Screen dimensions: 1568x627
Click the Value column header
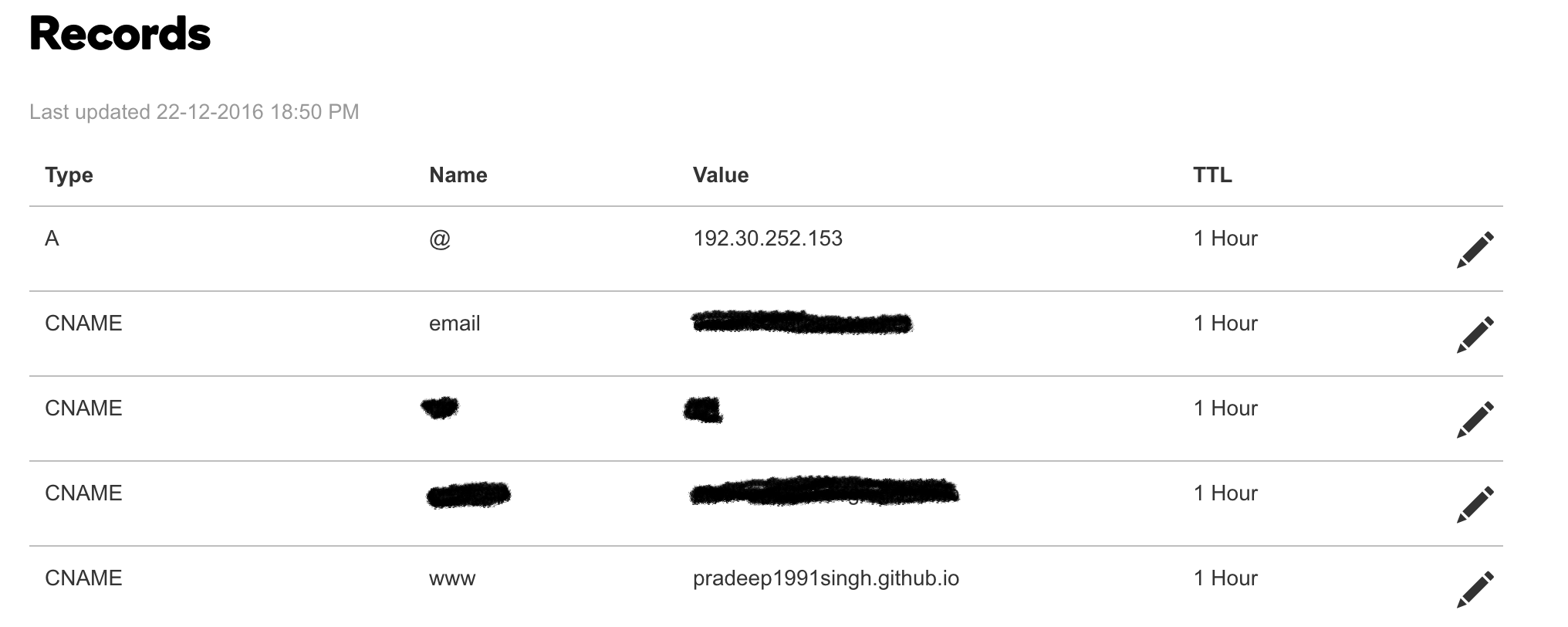pyautogui.click(x=721, y=175)
